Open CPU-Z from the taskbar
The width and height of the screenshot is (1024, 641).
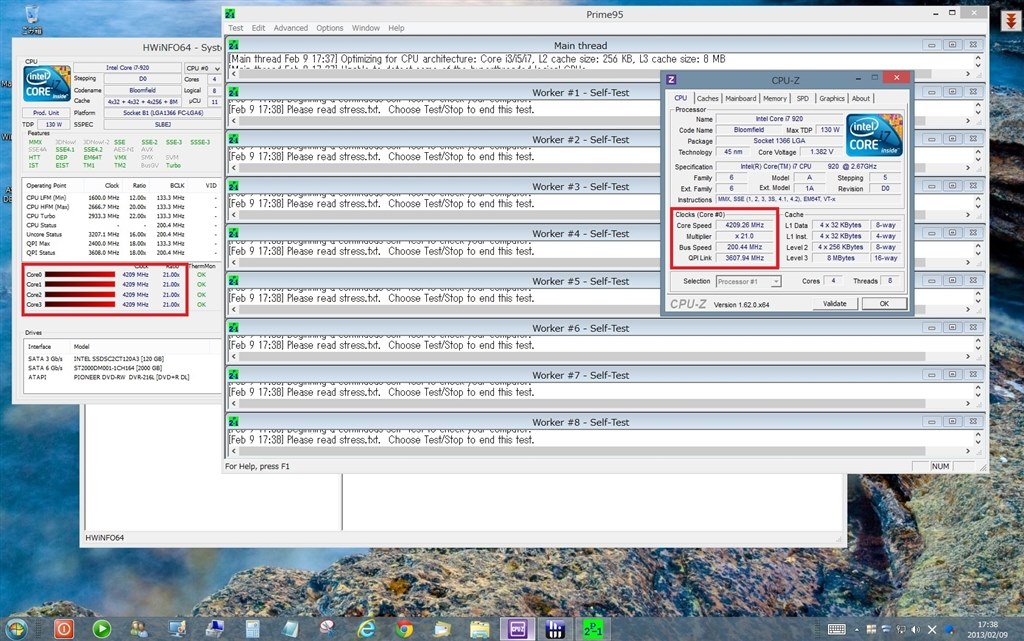[517, 628]
